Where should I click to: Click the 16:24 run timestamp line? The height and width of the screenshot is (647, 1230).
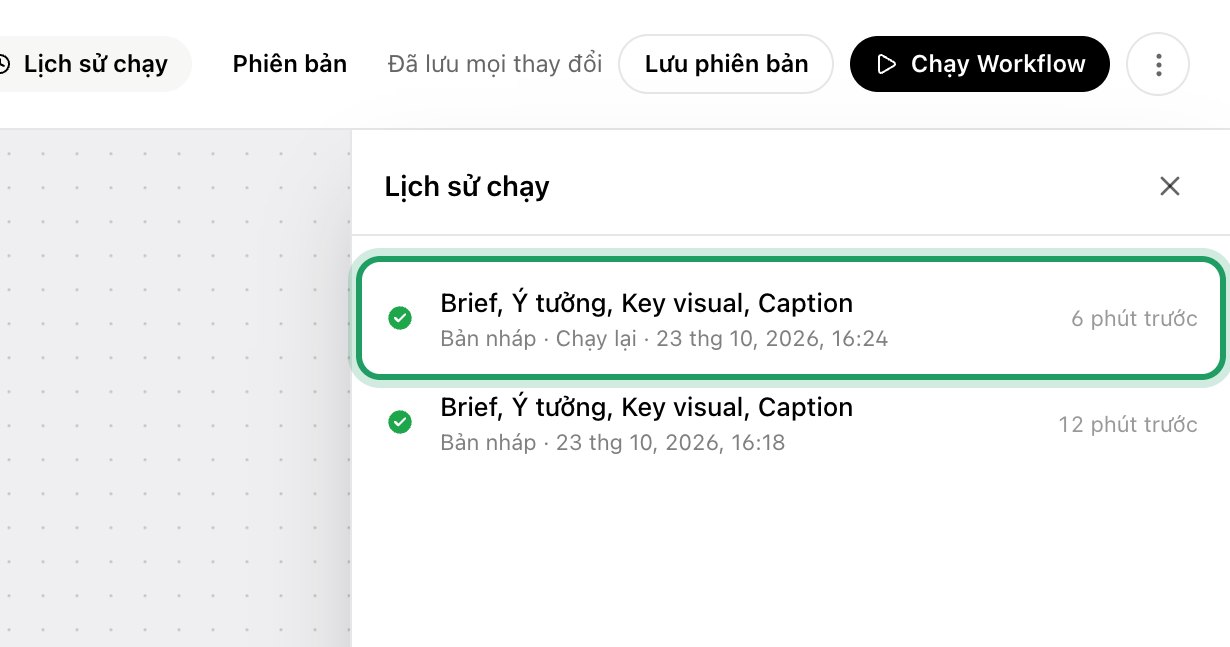click(x=664, y=339)
